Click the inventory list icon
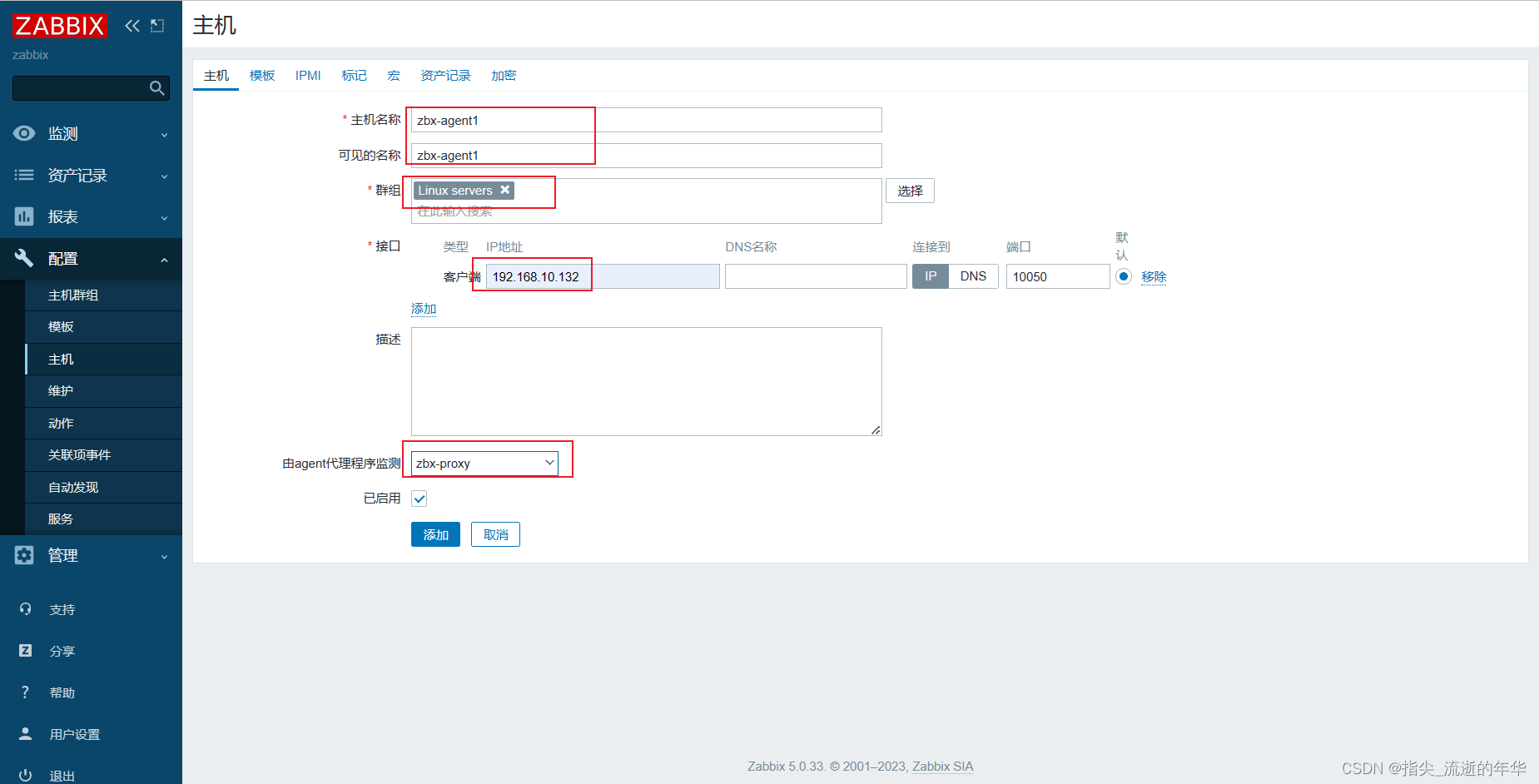Image resolution: width=1539 pixels, height=784 pixels. click(x=24, y=175)
